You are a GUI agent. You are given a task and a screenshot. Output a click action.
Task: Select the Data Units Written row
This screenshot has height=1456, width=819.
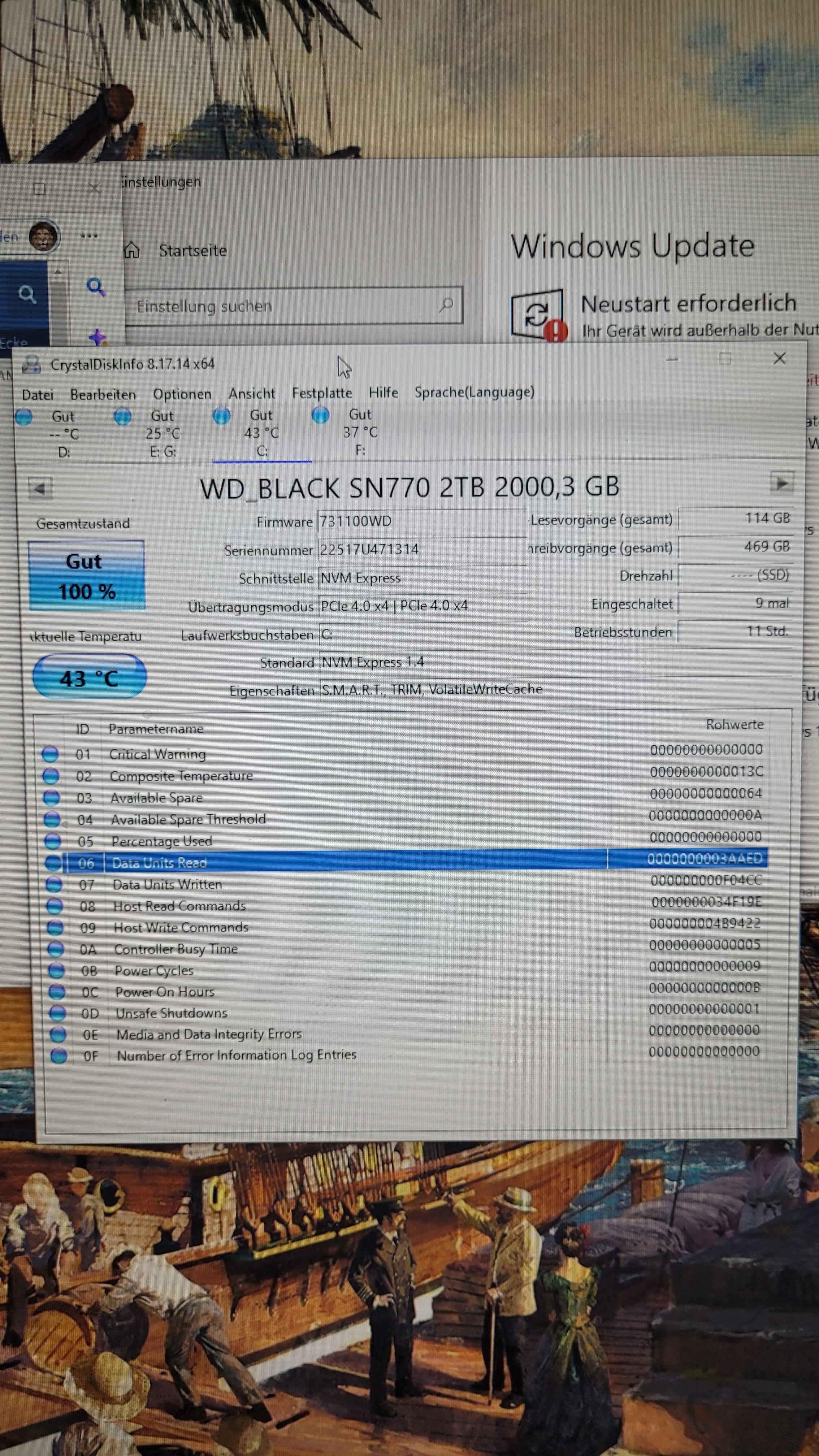[167, 885]
